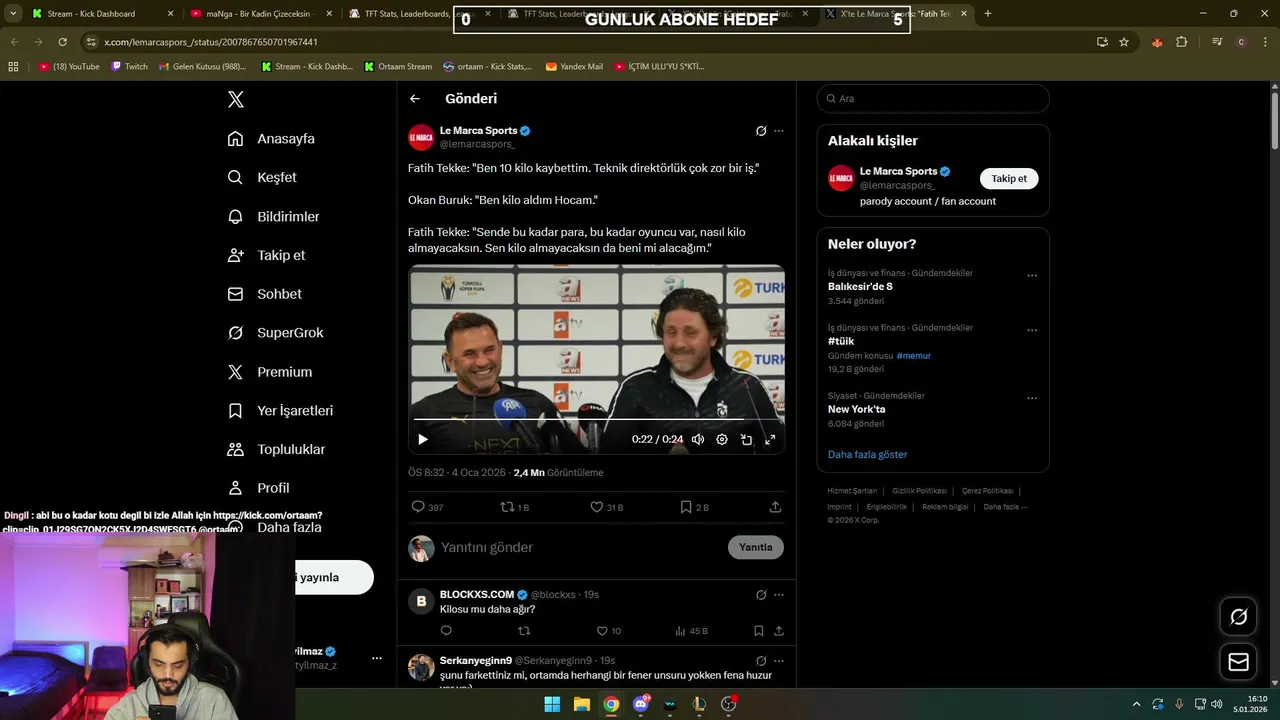Like BLOCKXS.COM reply with 10 likes

608,631
